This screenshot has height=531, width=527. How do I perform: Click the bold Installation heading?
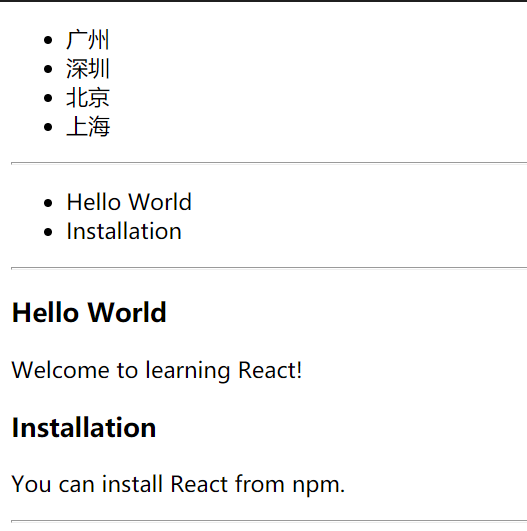[x=84, y=428]
